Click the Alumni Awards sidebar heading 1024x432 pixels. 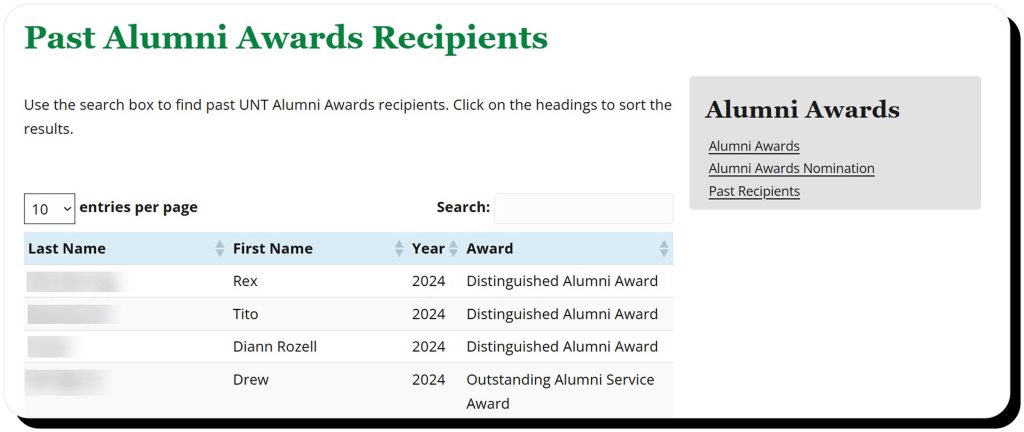coord(802,110)
